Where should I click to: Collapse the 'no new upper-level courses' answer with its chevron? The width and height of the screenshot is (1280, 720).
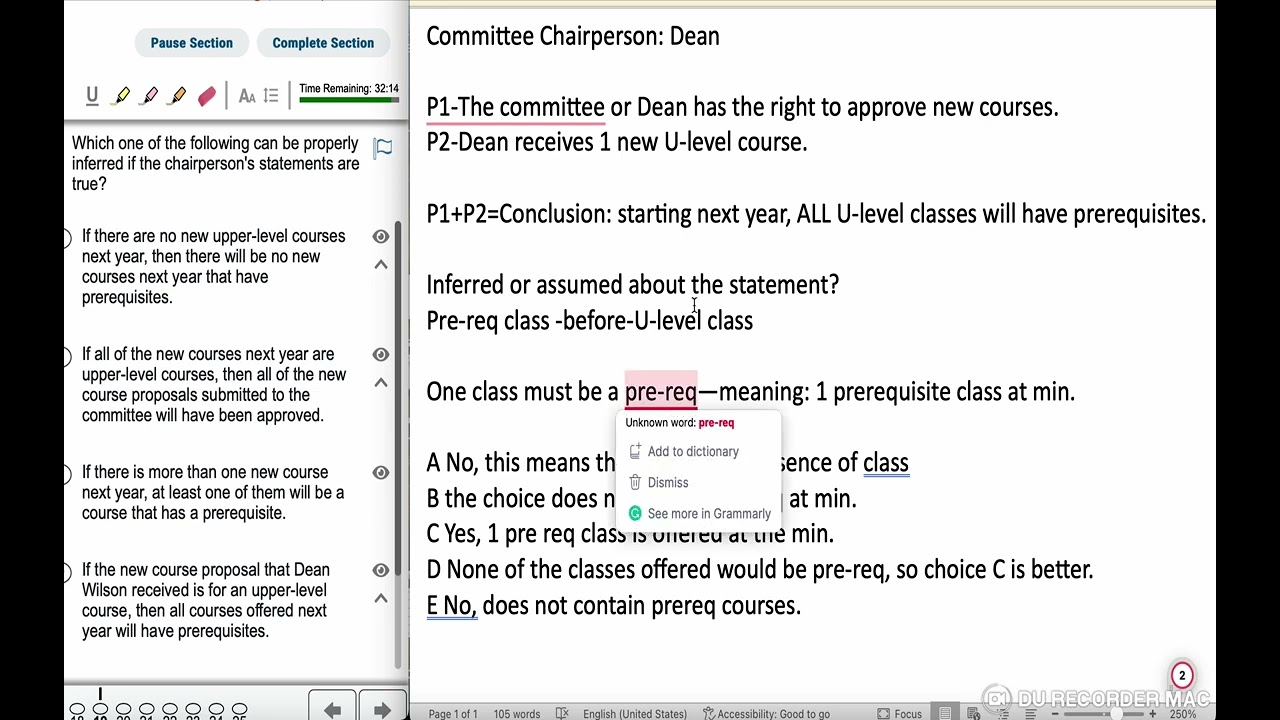click(381, 264)
